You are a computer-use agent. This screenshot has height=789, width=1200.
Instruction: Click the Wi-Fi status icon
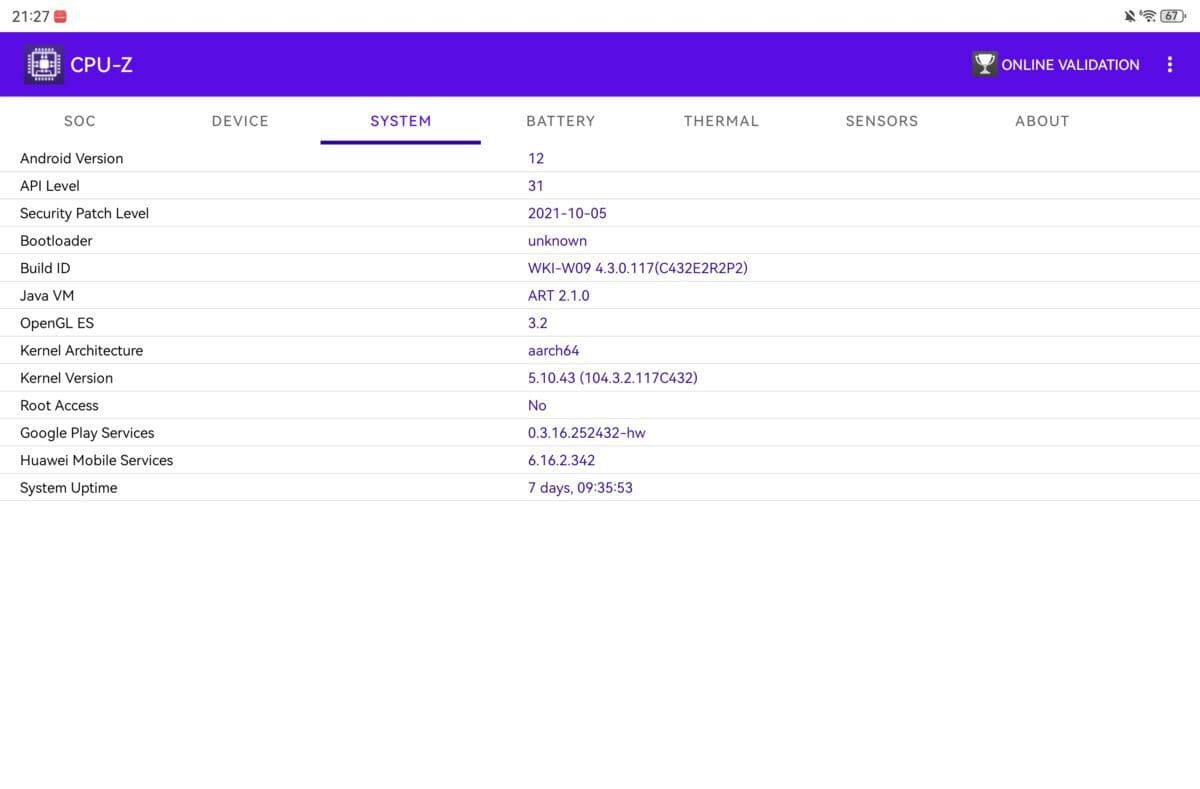(x=1148, y=16)
